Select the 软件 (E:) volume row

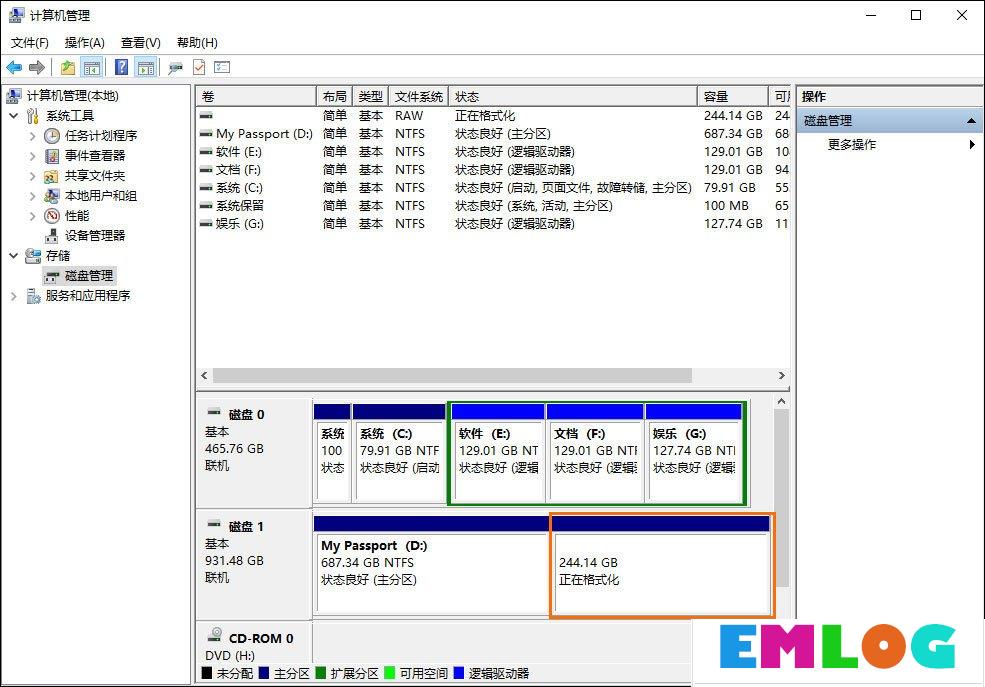(x=493, y=152)
